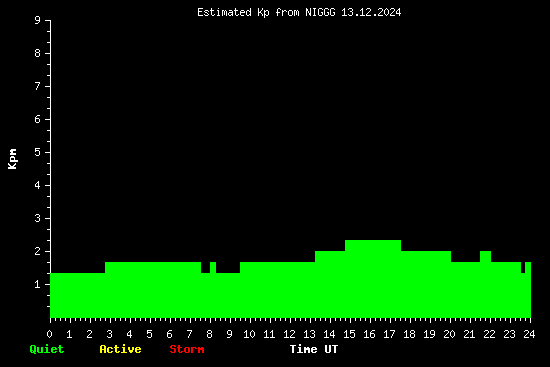This screenshot has width=550, height=367.
Task: Click the hour 21 tick label
Action: [x=469, y=334]
